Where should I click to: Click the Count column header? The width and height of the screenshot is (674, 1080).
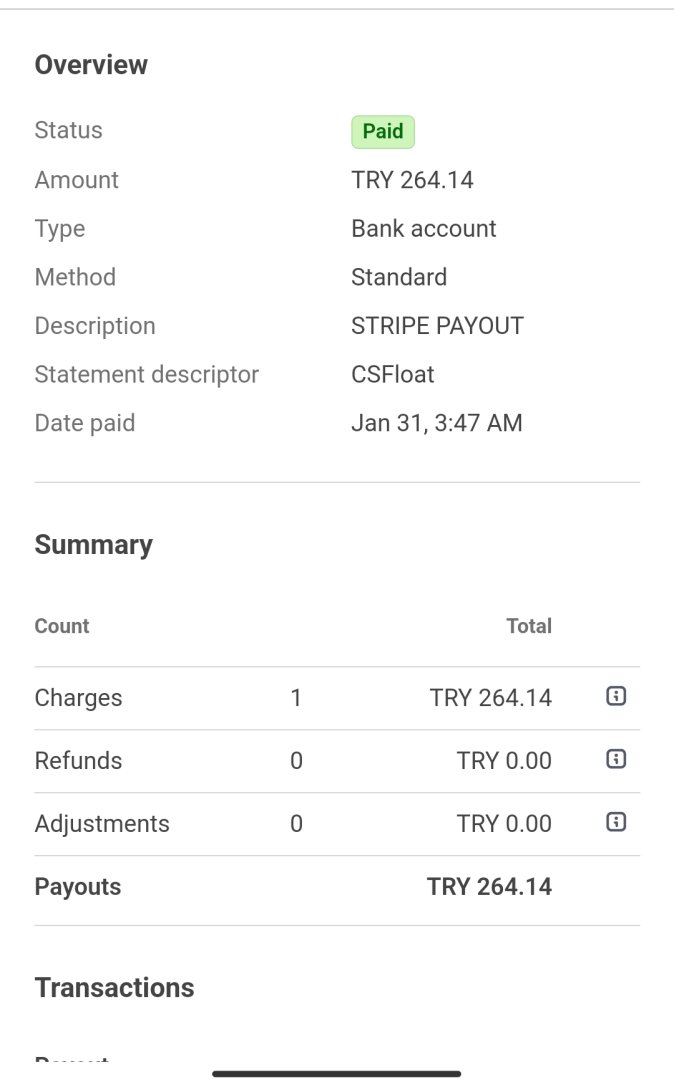tap(62, 626)
